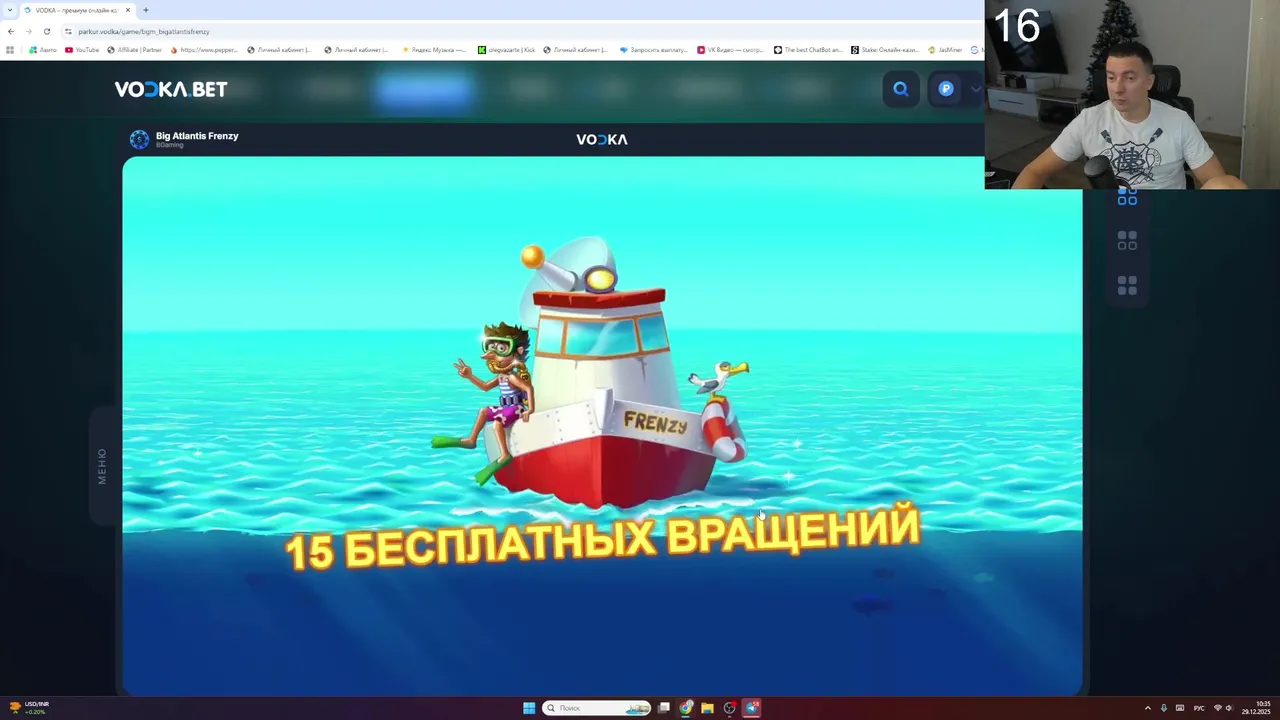The image size is (1280, 720).
Task: Click the 15 БЕСПЛАТНЫХ ВРАЩЕНИЙ banner
Action: click(x=601, y=540)
